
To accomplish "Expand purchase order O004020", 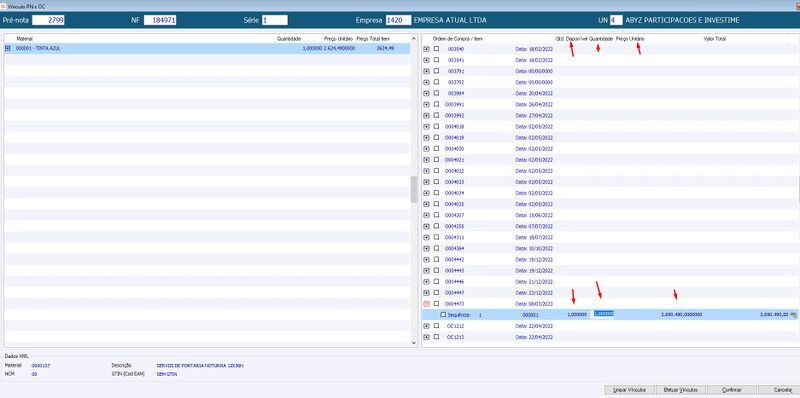I will [427, 148].
